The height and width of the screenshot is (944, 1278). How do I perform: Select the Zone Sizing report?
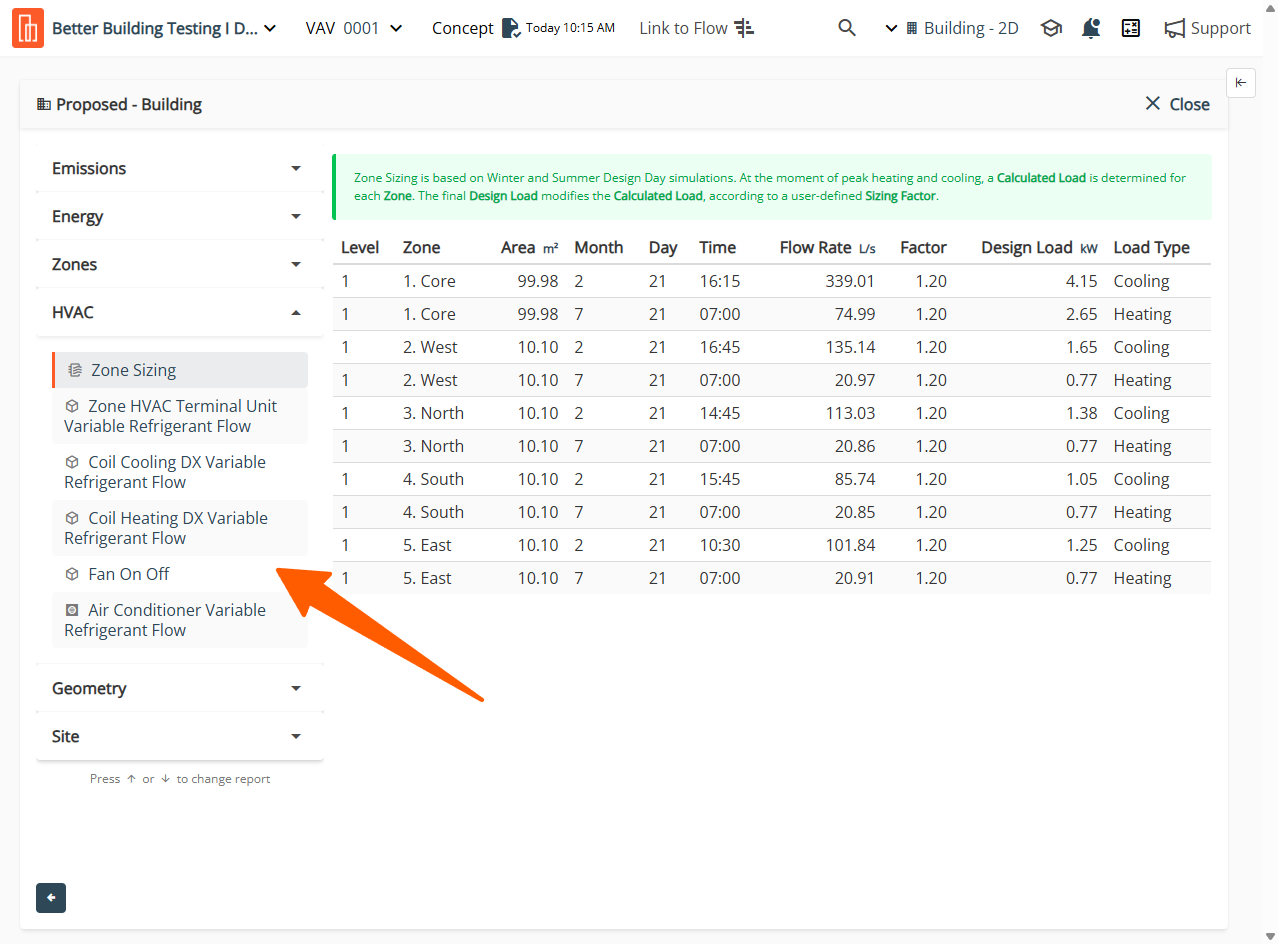(133, 370)
